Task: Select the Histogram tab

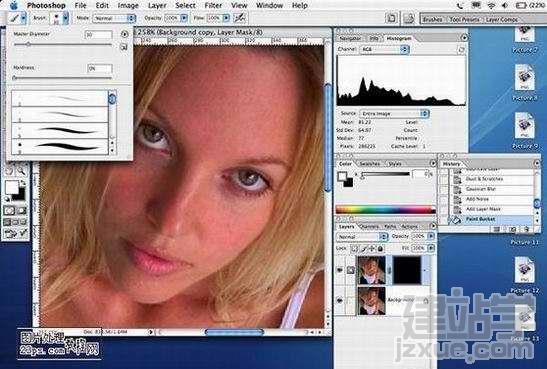Action: 399,38
